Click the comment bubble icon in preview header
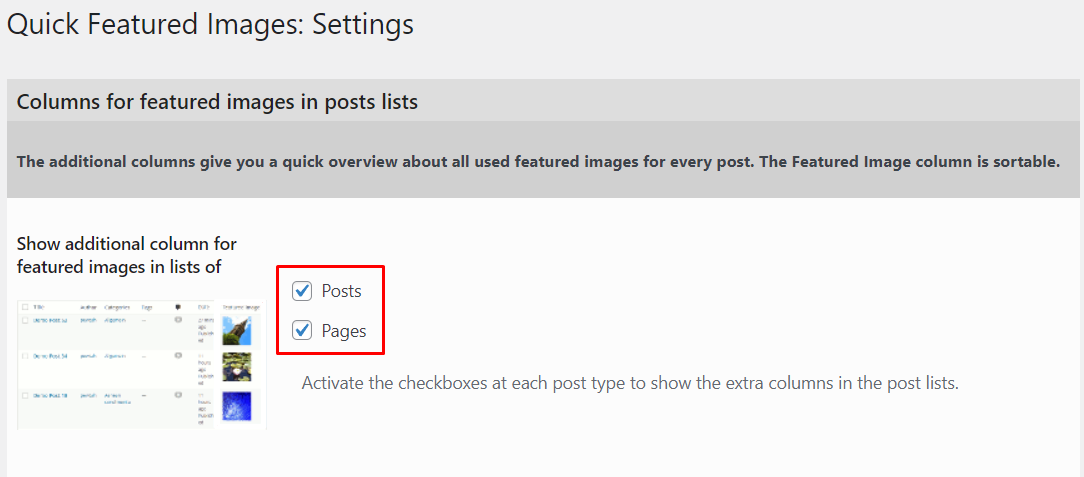1084x477 pixels. click(177, 307)
